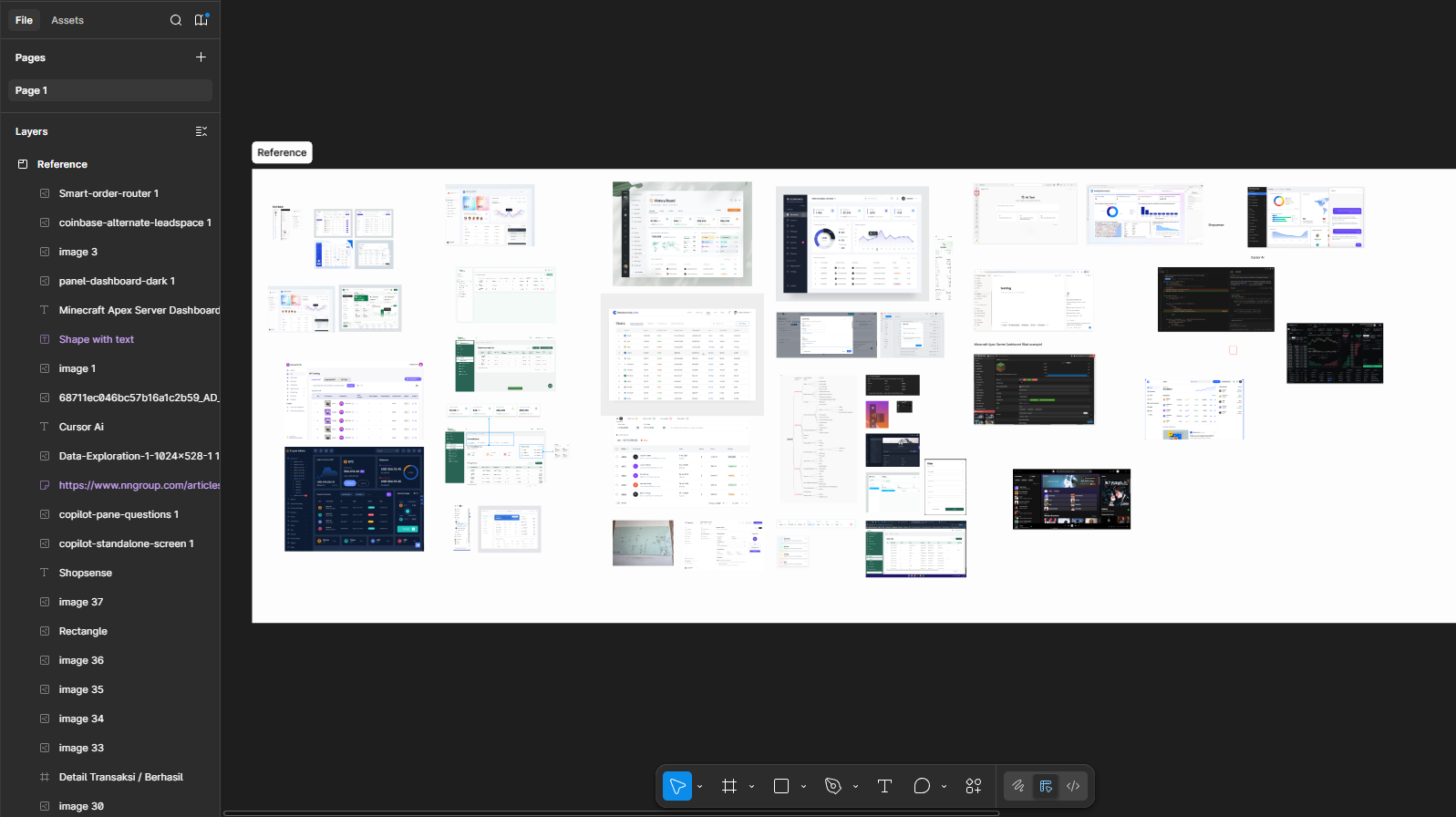The width and height of the screenshot is (1456, 817).
Task: Select the Text tool
Action: [884, 786]
